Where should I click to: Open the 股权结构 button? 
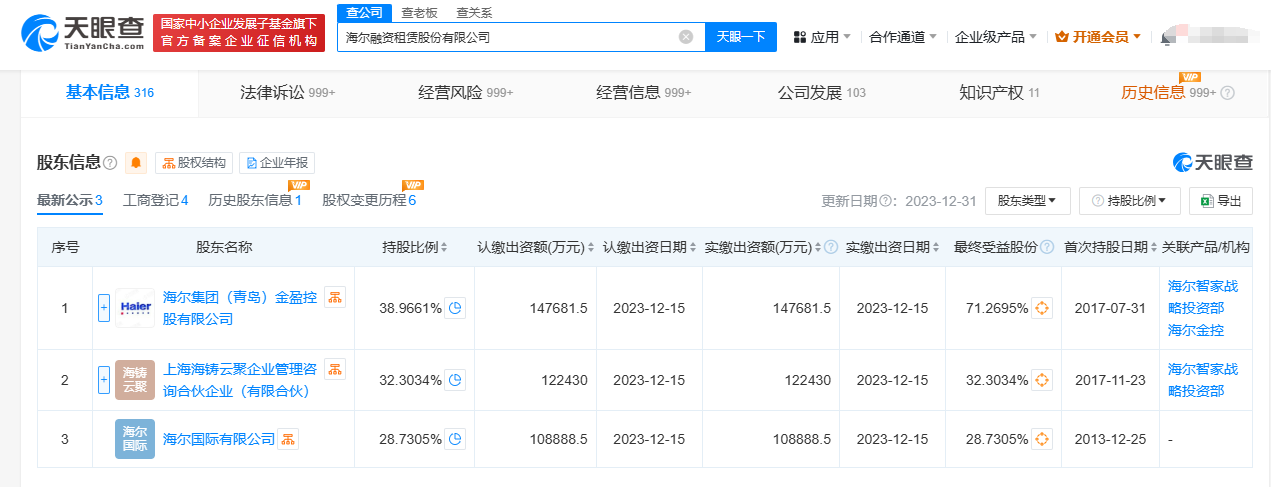pos(194,163)
